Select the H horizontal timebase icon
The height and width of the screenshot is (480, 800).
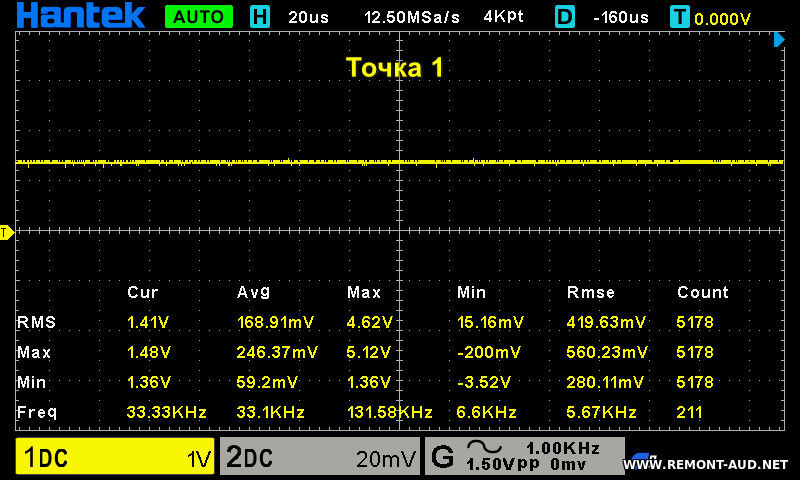coord(260,17)
